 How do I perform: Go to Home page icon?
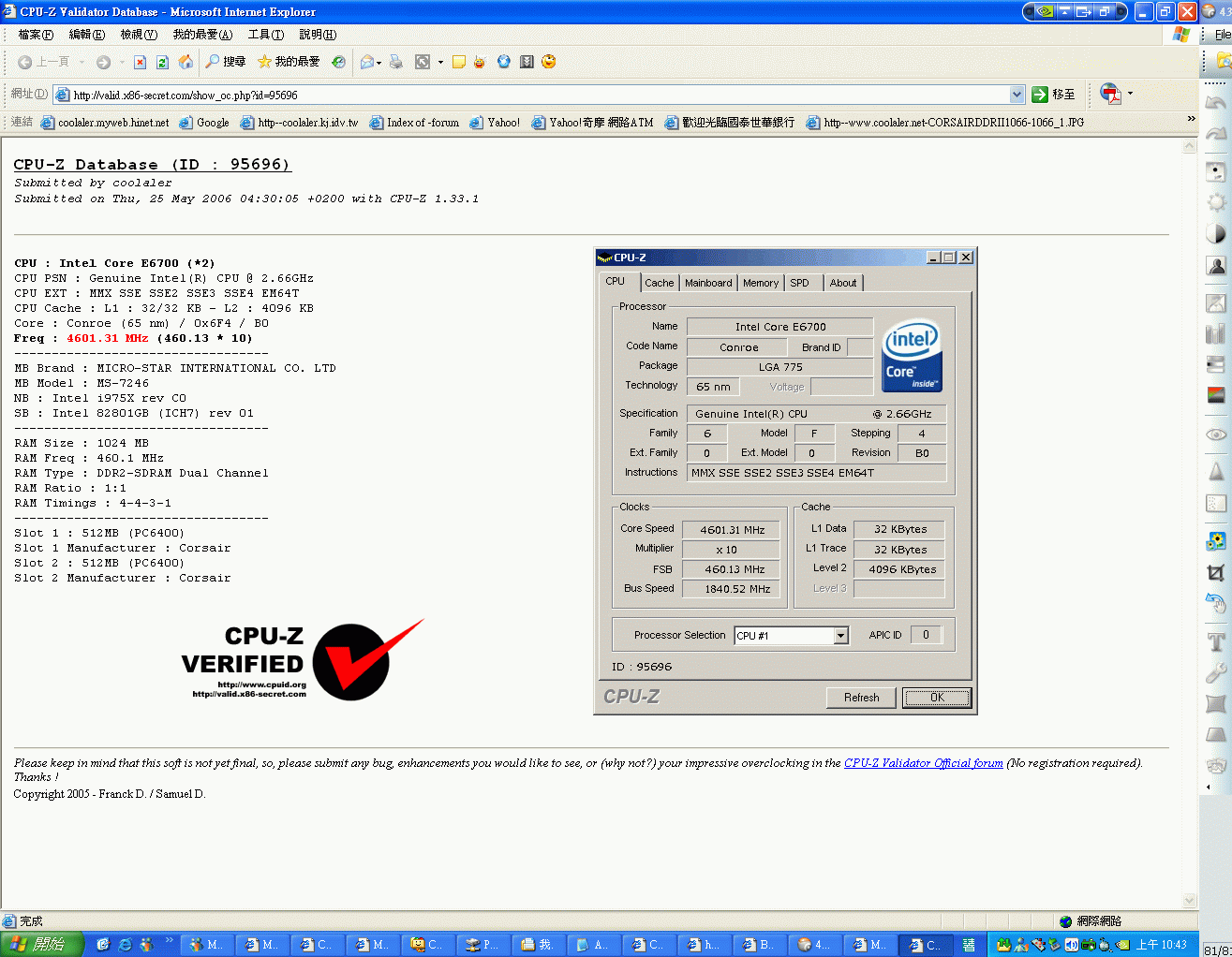[x=186, y=62]
